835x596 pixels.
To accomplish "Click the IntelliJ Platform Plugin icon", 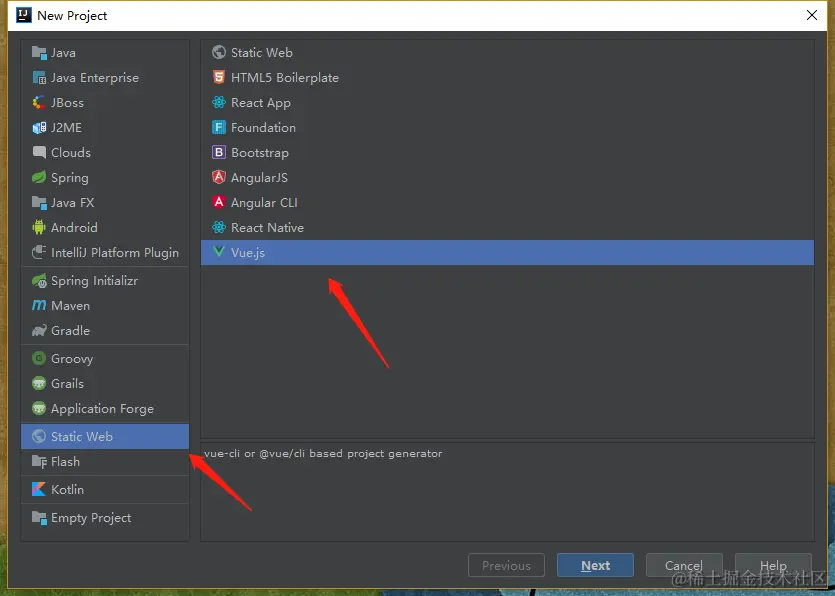I will click(39, 252).
